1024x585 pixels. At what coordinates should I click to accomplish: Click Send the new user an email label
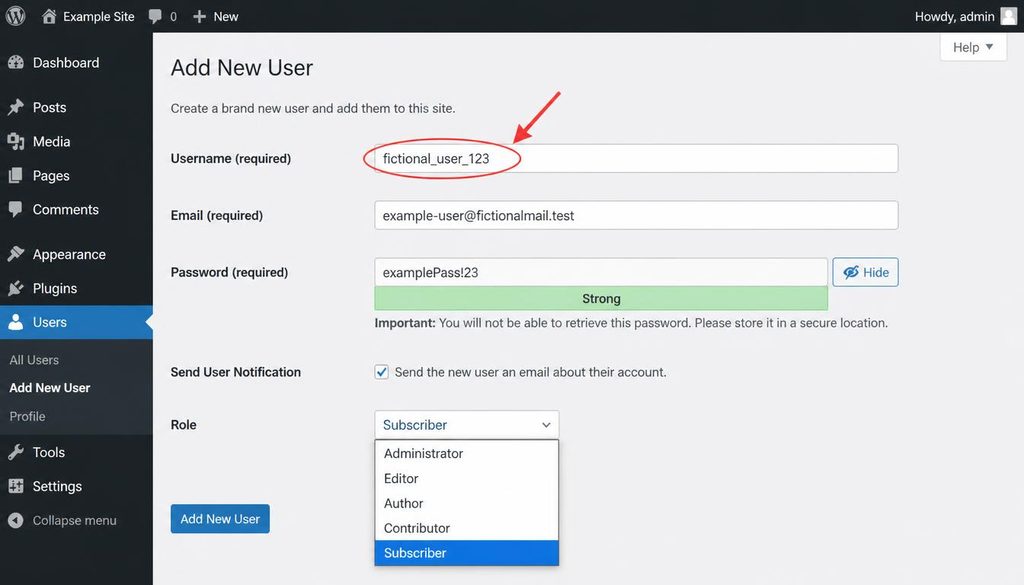tap(530, 372)
